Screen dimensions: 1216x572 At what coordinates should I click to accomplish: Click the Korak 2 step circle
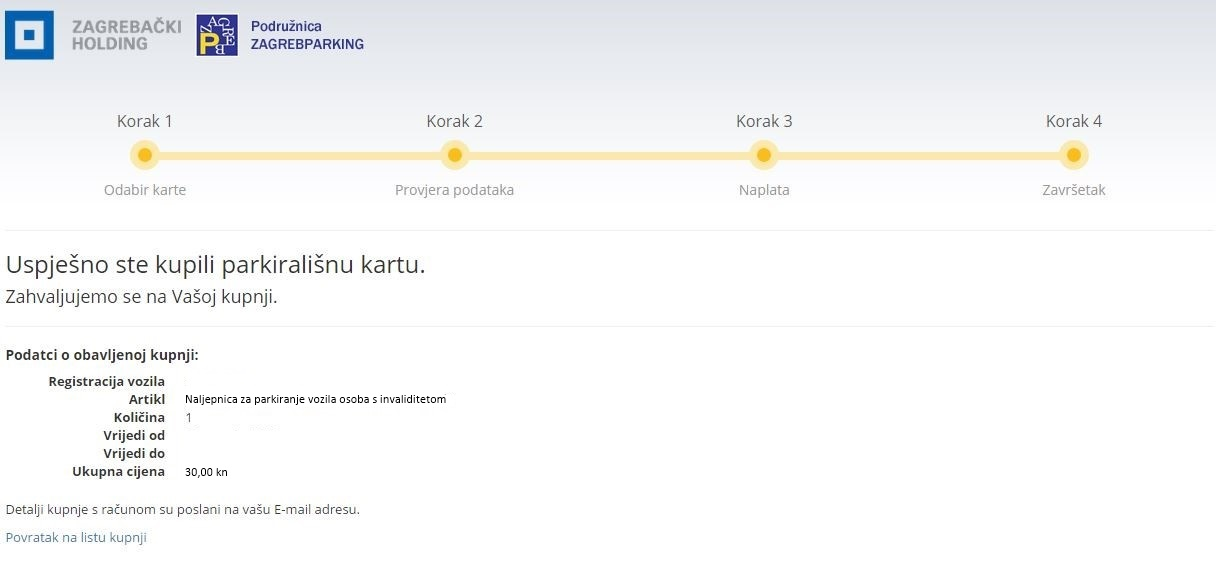[454, 155]
